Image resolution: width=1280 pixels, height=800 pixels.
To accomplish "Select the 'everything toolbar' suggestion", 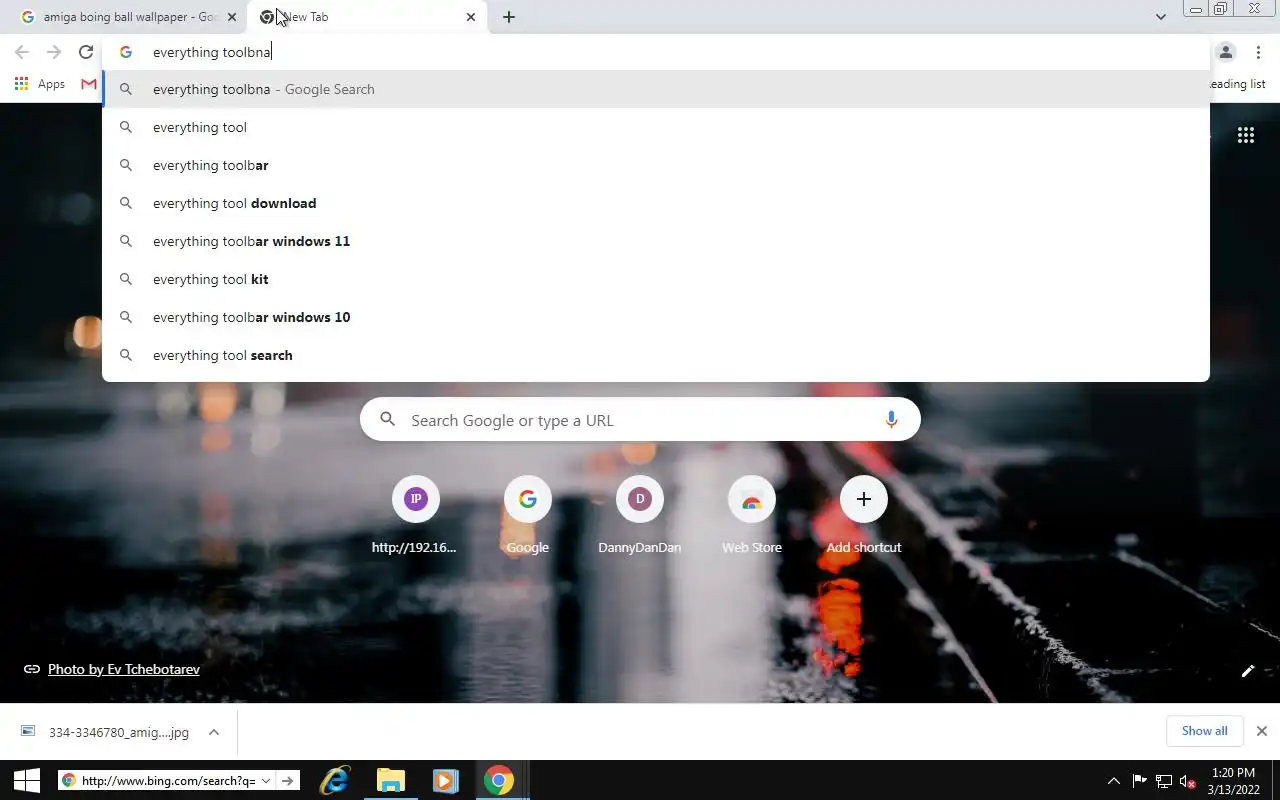I will coord(656,165).
